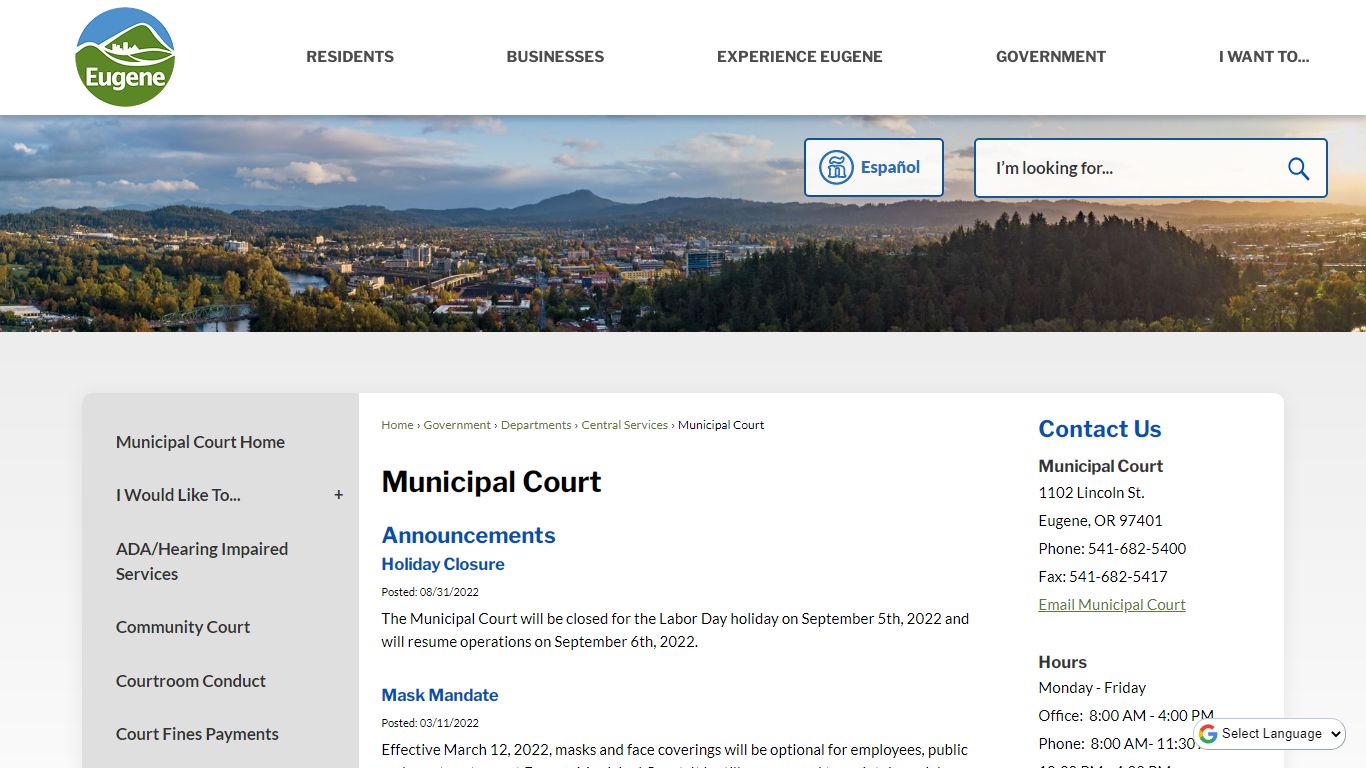Click the Announcements heading
Viewport: 1366px width, 768px height.
(x=468, y=535)
